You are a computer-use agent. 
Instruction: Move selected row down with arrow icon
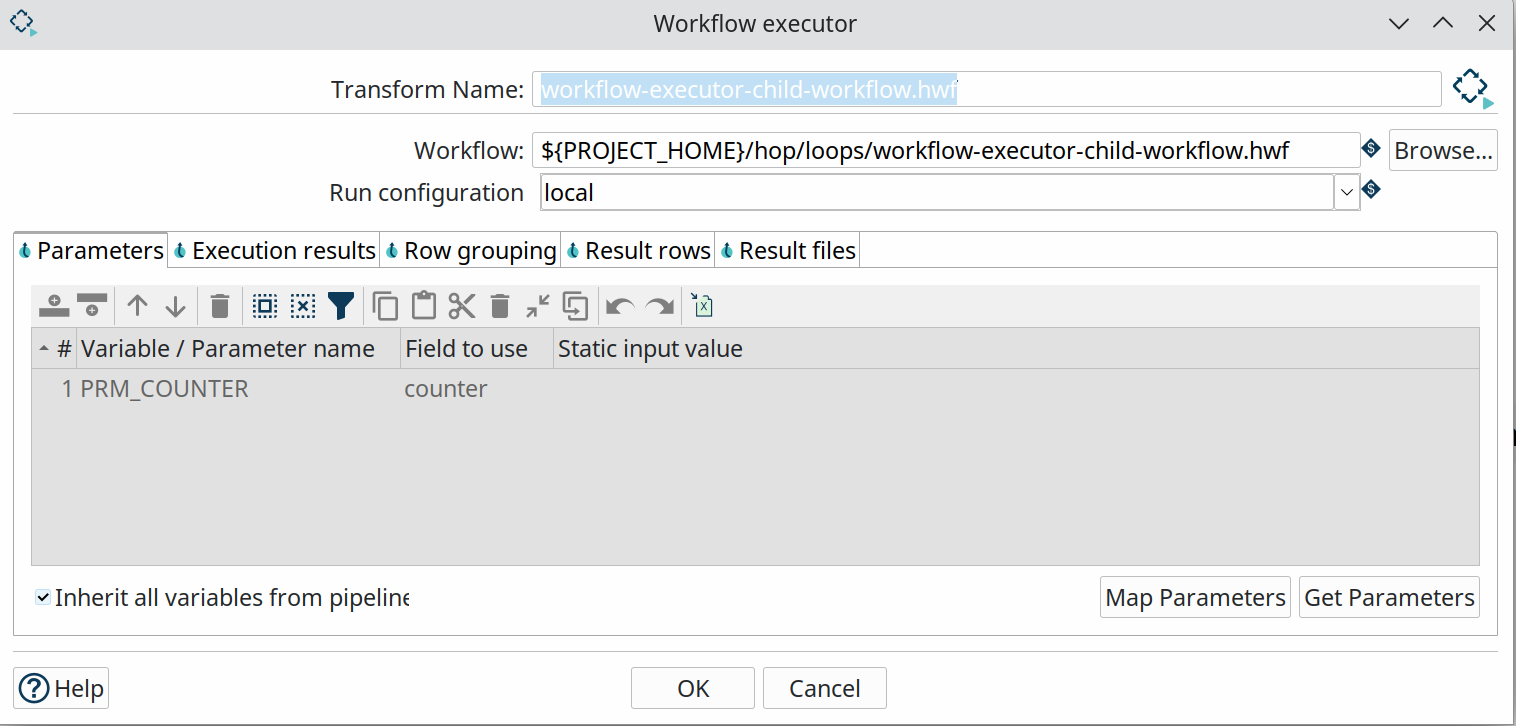(175, 306)
